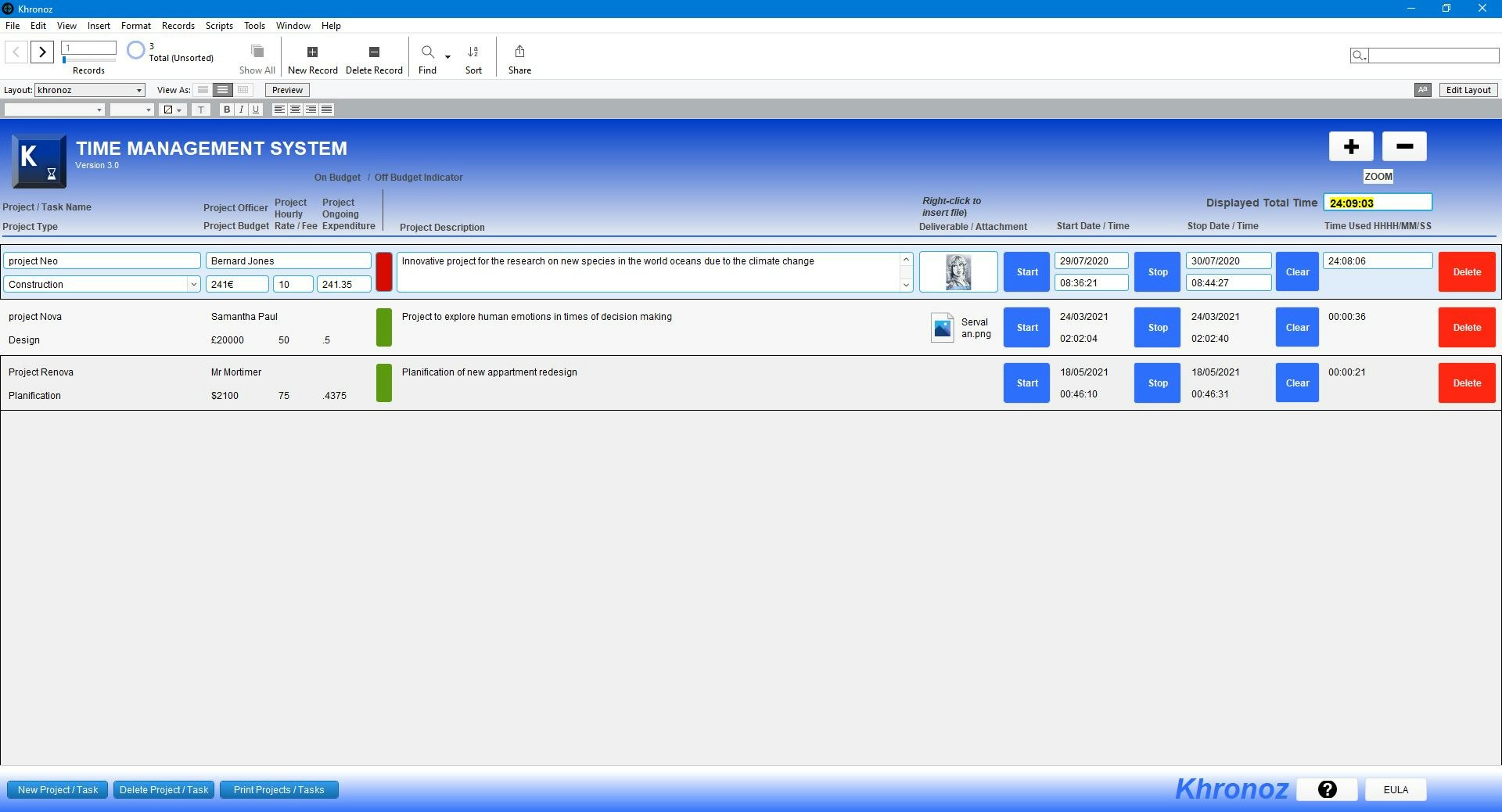The image size is (1502, 812).
Task: Open the Records menu
Action: point(178,25)
